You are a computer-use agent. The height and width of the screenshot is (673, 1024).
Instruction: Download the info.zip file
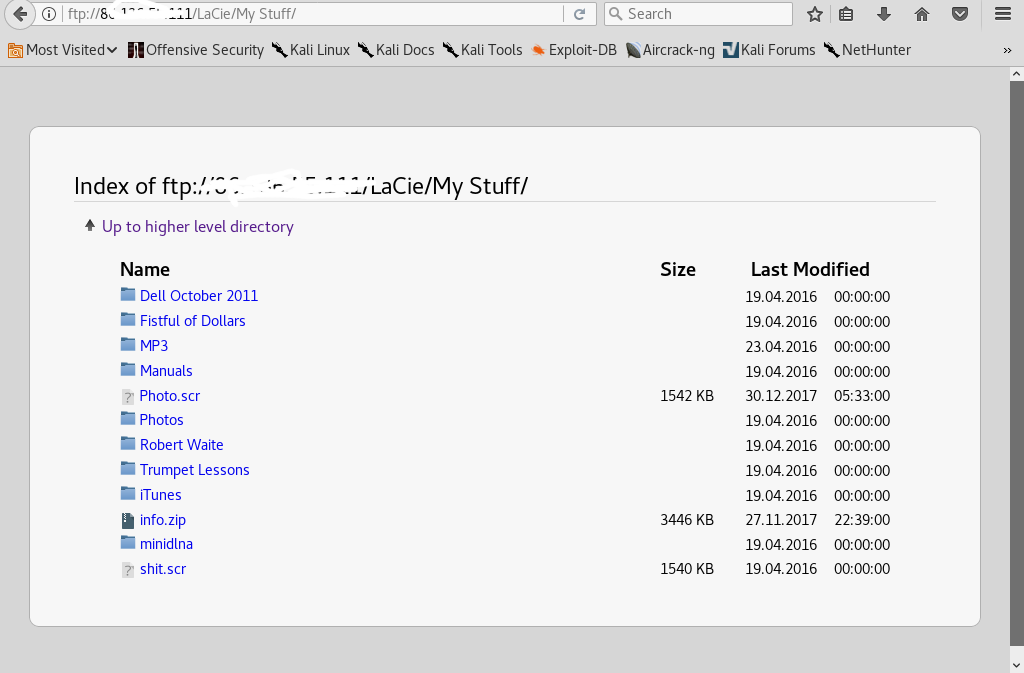coord(162,520)
